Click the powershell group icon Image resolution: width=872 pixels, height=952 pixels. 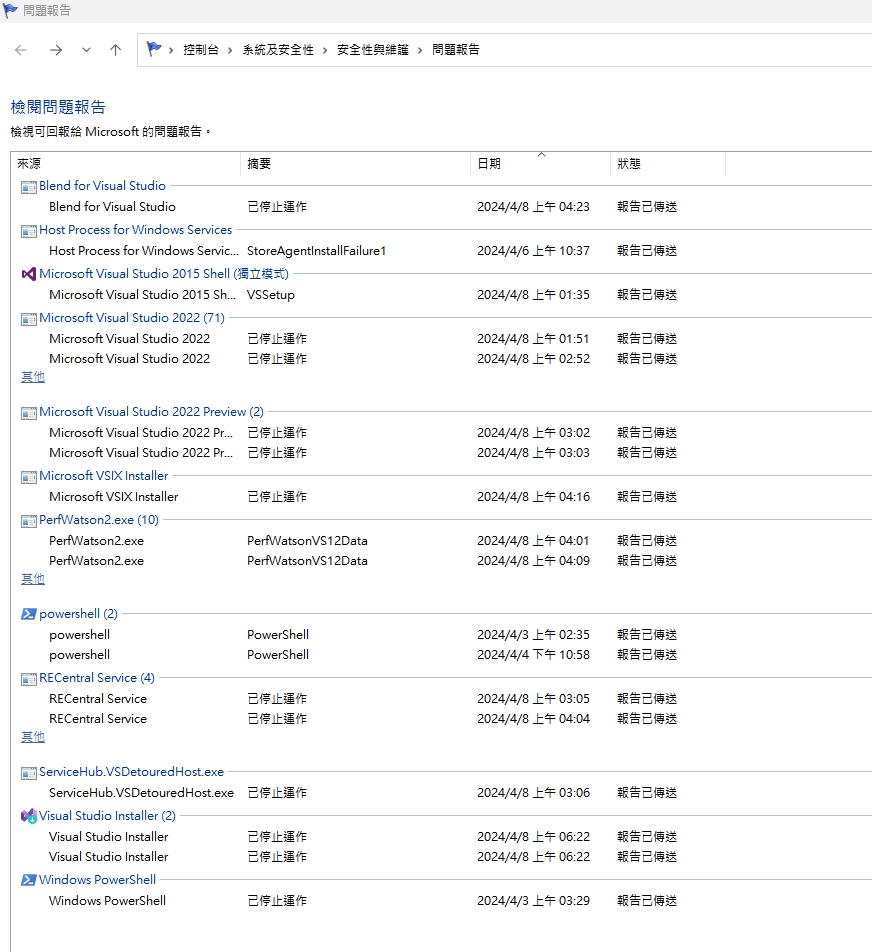tap(29, 613)
